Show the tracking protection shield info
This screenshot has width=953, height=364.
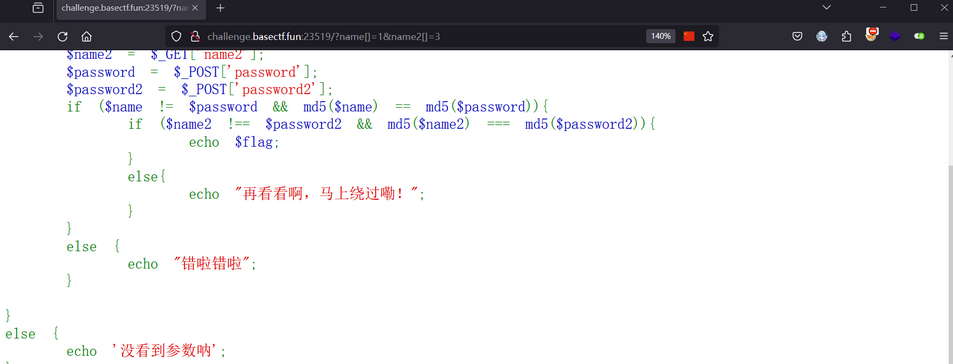[x=176, y=36]
